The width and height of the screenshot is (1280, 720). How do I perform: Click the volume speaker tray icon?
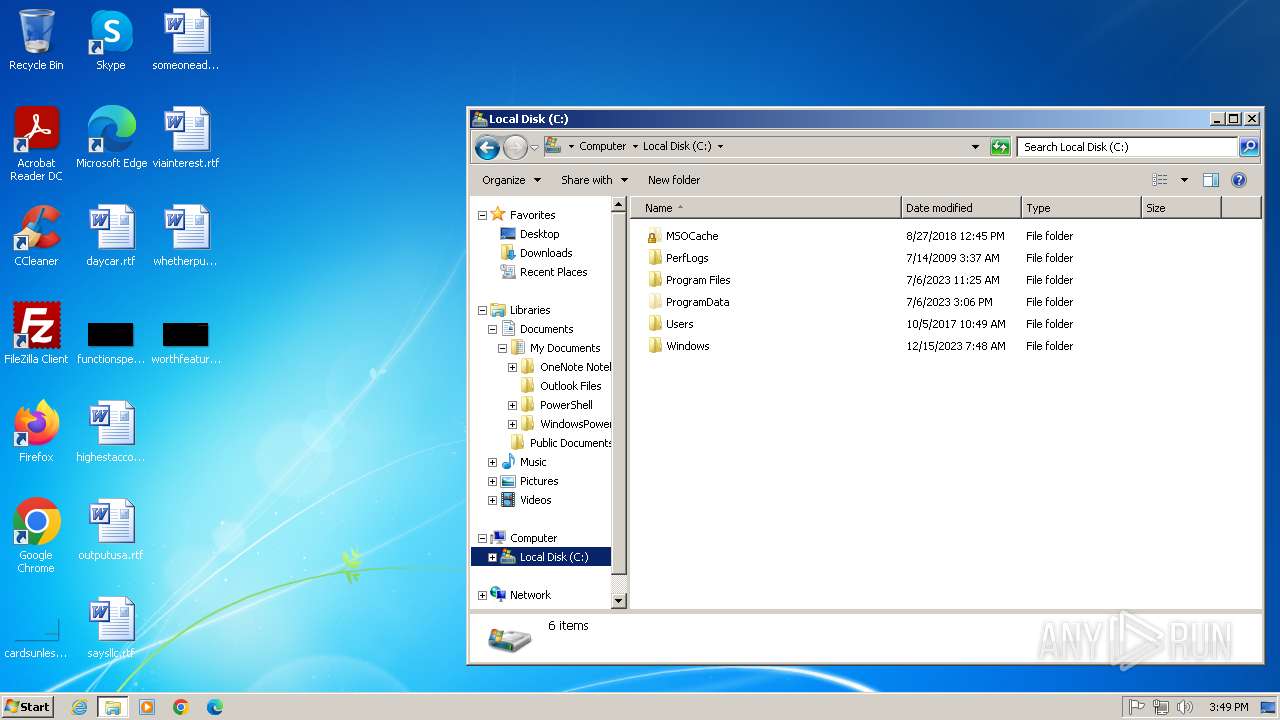pos(1185,707)
